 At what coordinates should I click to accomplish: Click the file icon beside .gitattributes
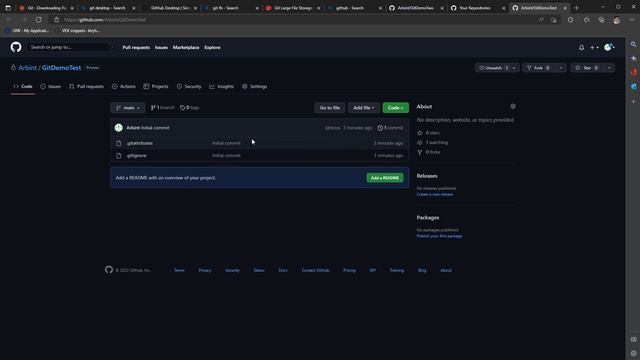click(119, 143)
